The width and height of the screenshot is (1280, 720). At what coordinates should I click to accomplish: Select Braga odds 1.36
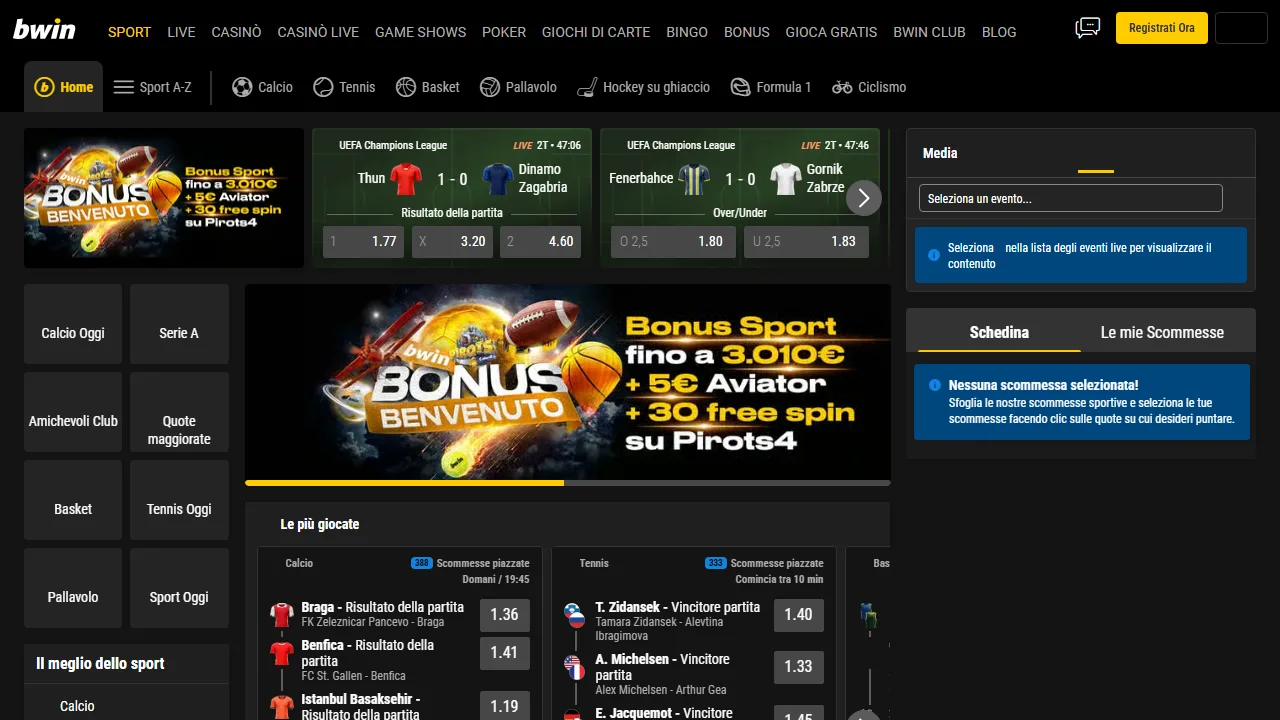click(x=505, y=614)
